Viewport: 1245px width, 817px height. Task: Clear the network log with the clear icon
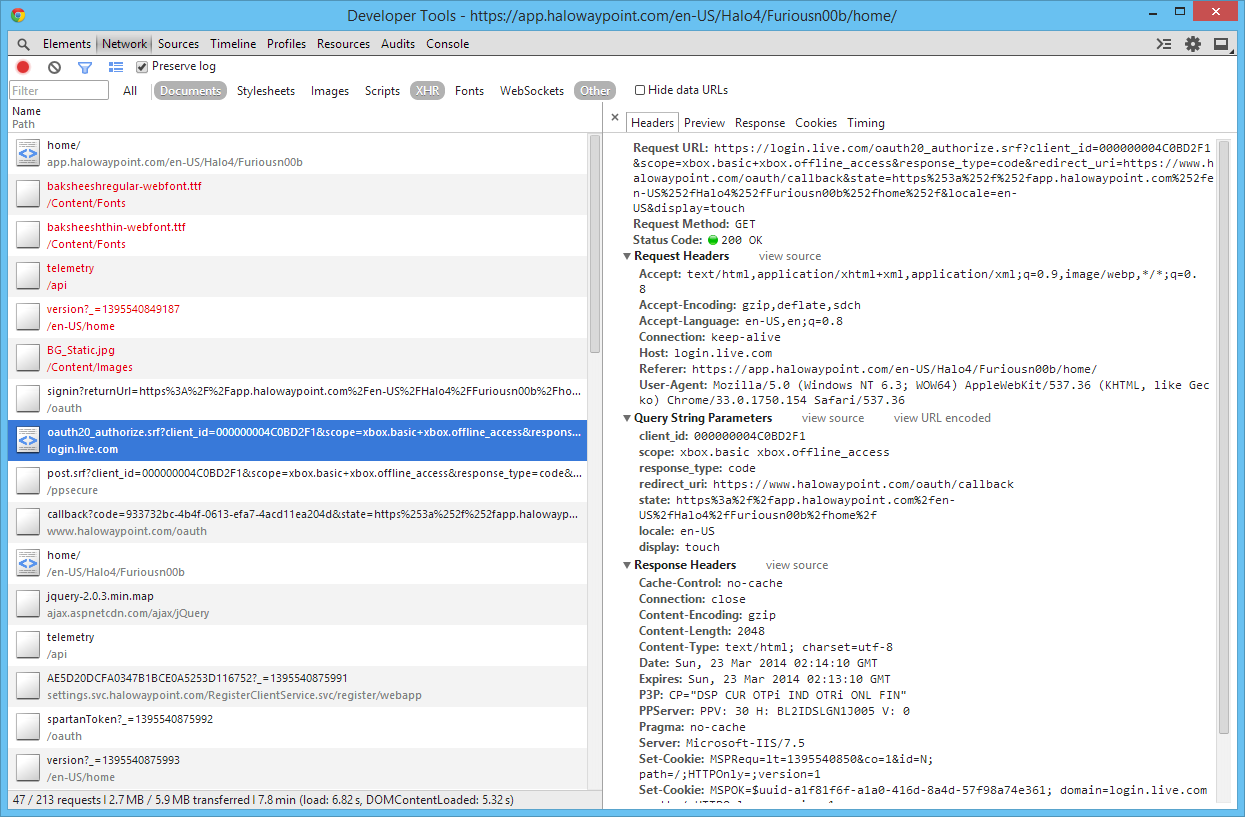click(54, 67)
